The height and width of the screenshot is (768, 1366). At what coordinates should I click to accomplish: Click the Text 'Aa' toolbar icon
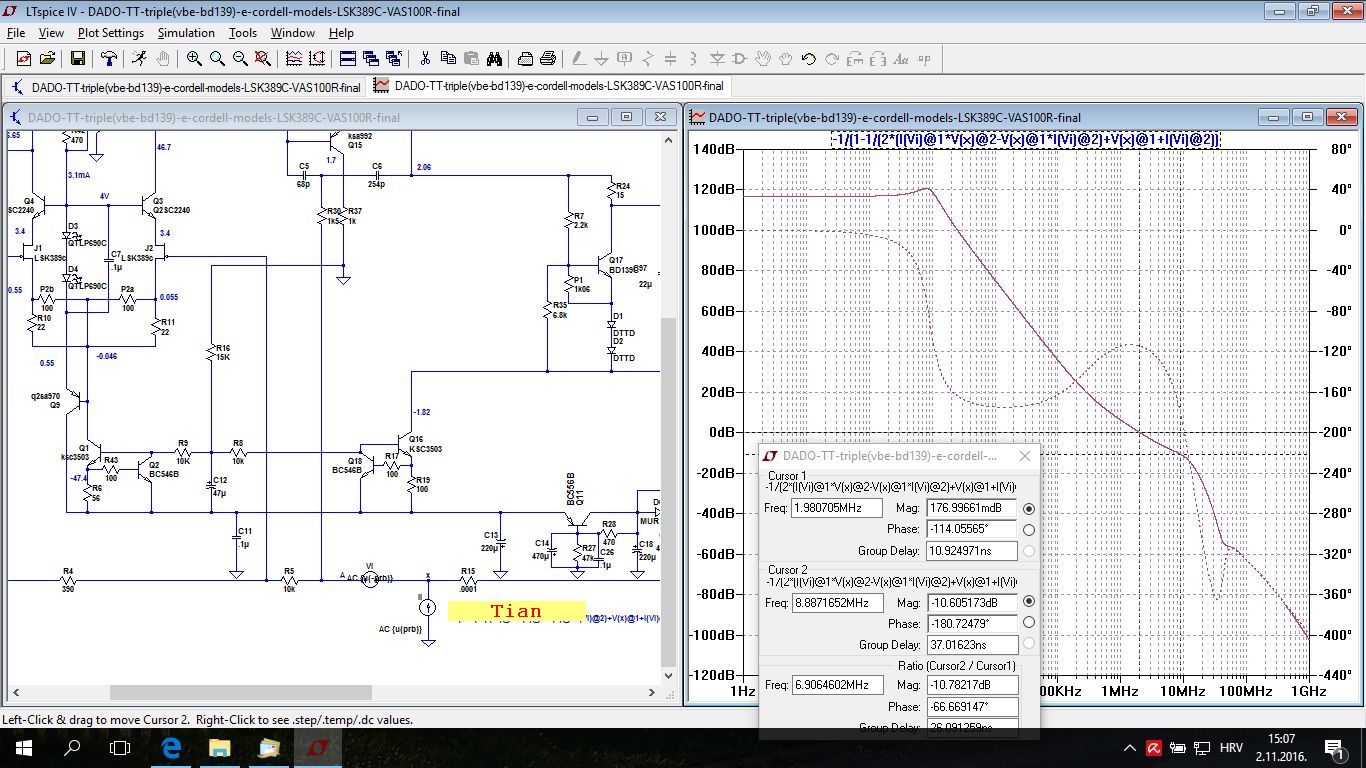901,59
